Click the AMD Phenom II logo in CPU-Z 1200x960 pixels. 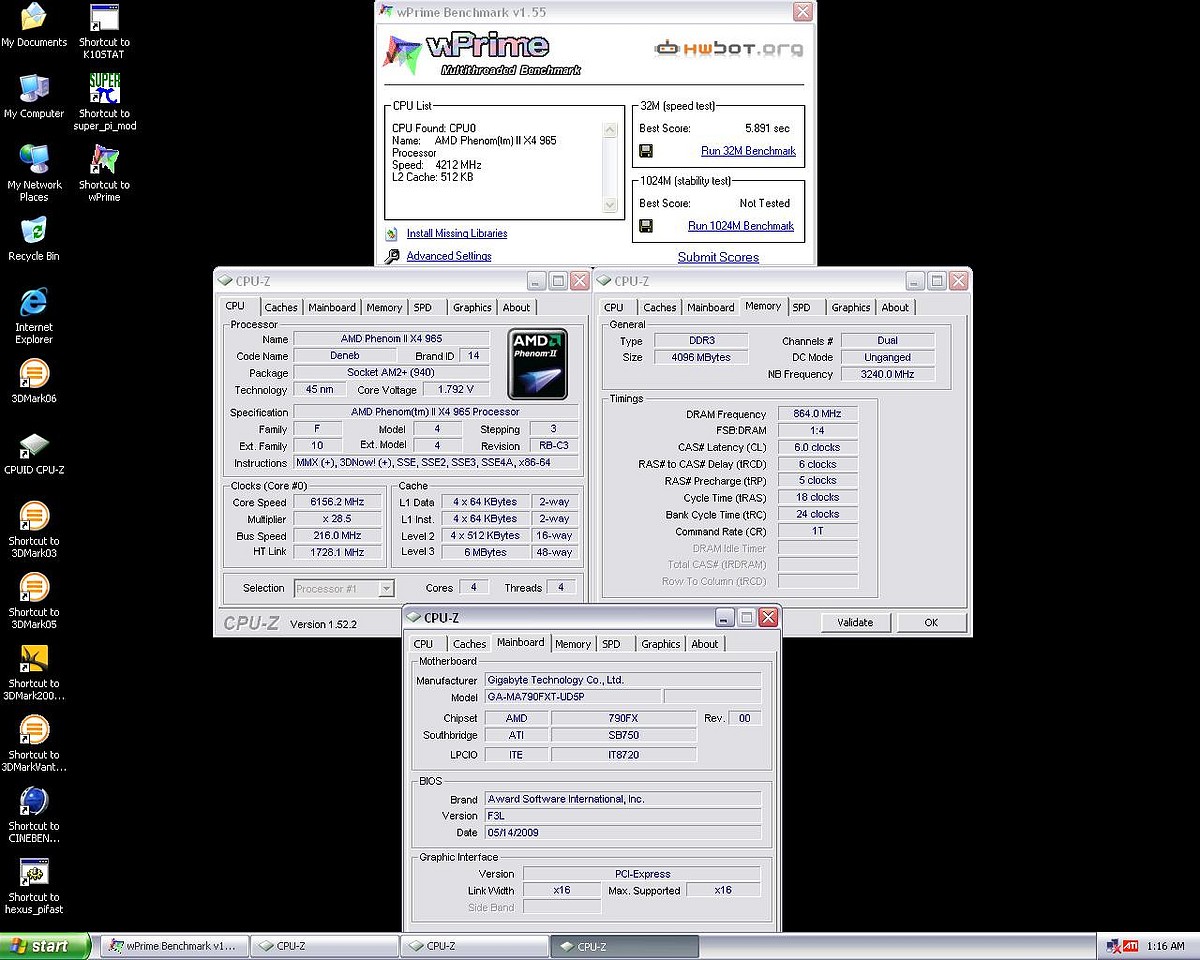point(538,365)
